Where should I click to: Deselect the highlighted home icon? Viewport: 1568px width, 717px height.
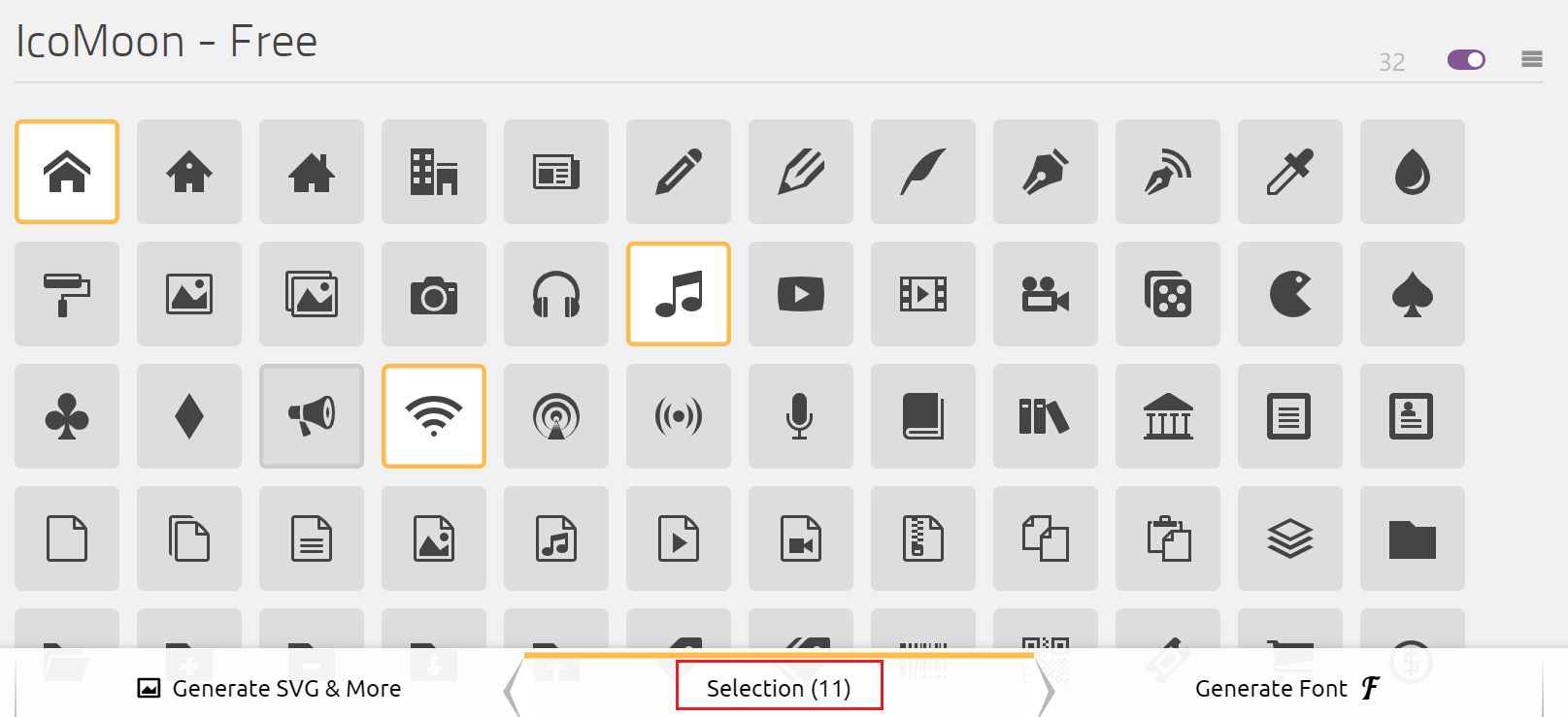tap(67, 172)
